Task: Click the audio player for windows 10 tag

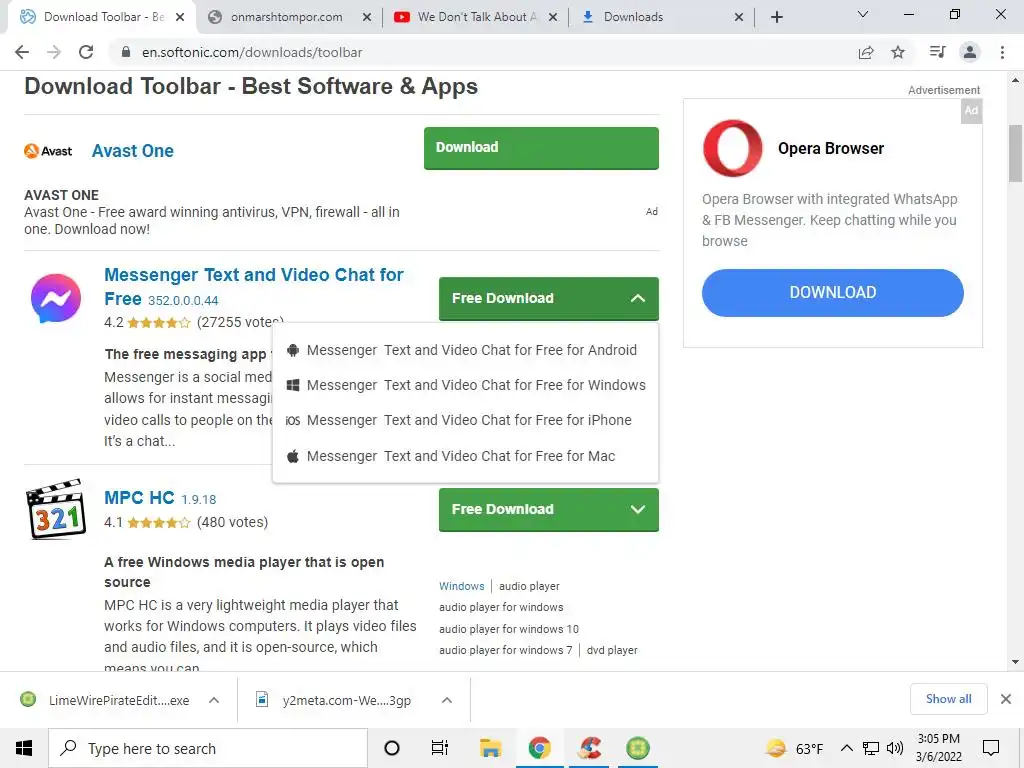Action: tap(509, 630)
